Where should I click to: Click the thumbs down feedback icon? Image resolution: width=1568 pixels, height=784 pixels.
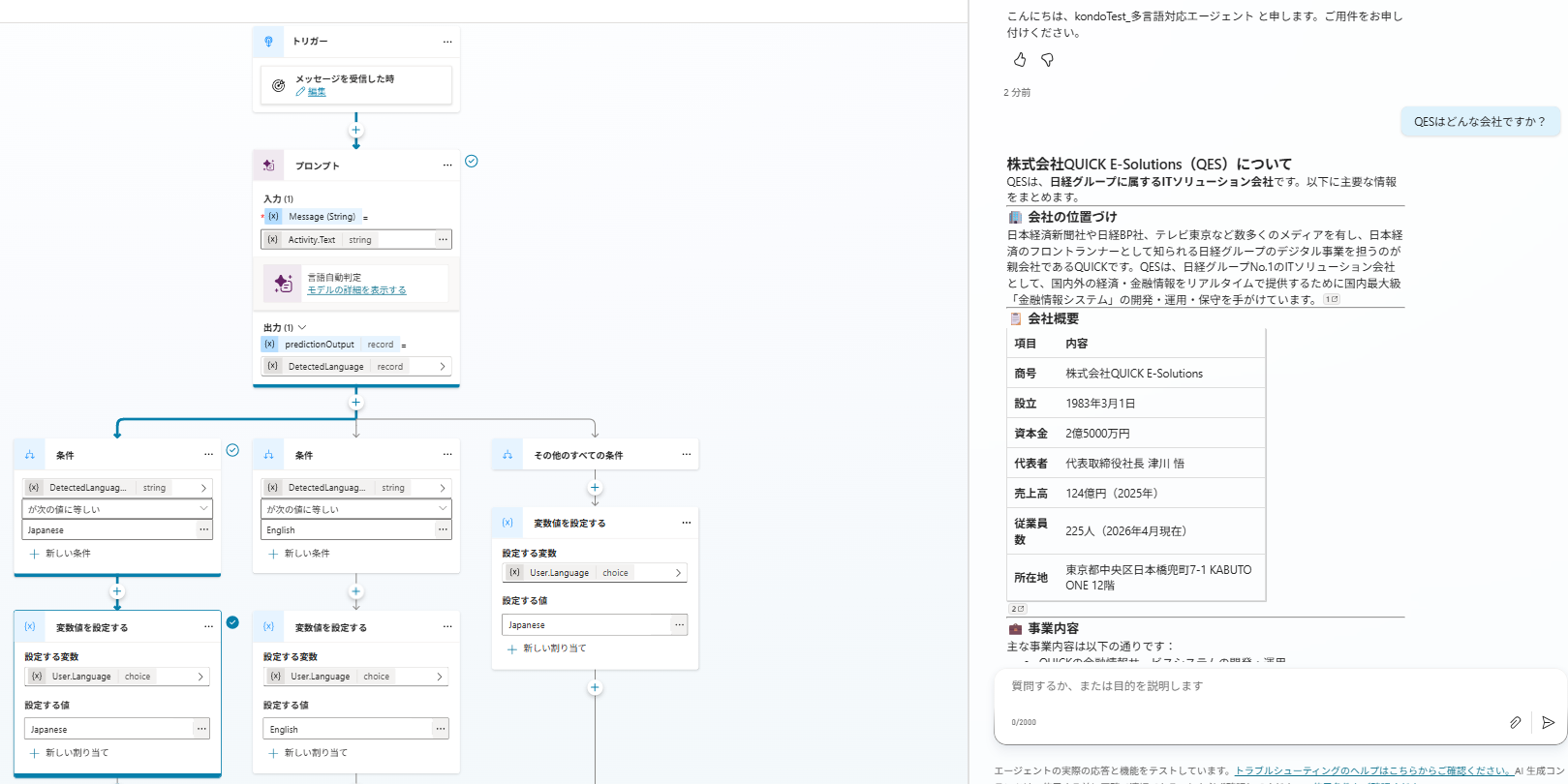(1047, 60)
